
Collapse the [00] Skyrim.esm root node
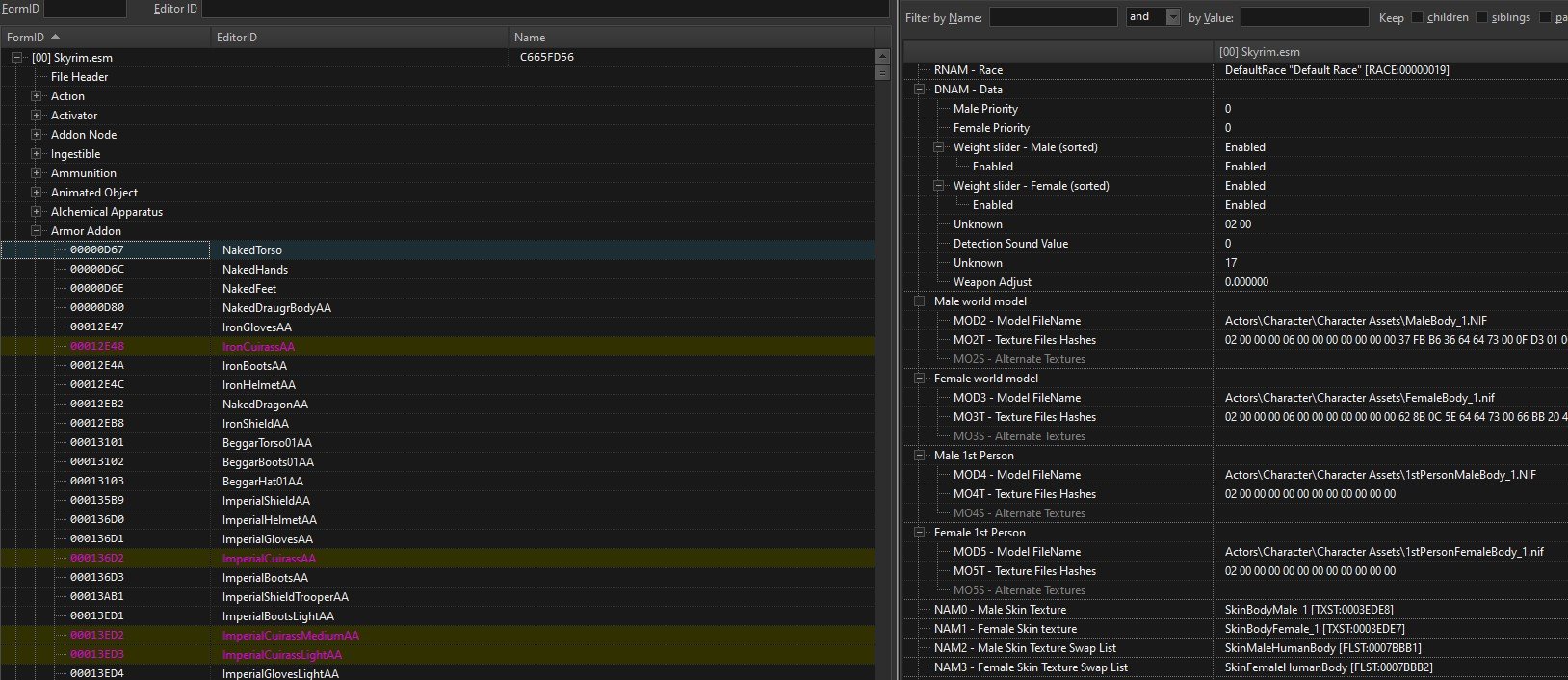17,58
